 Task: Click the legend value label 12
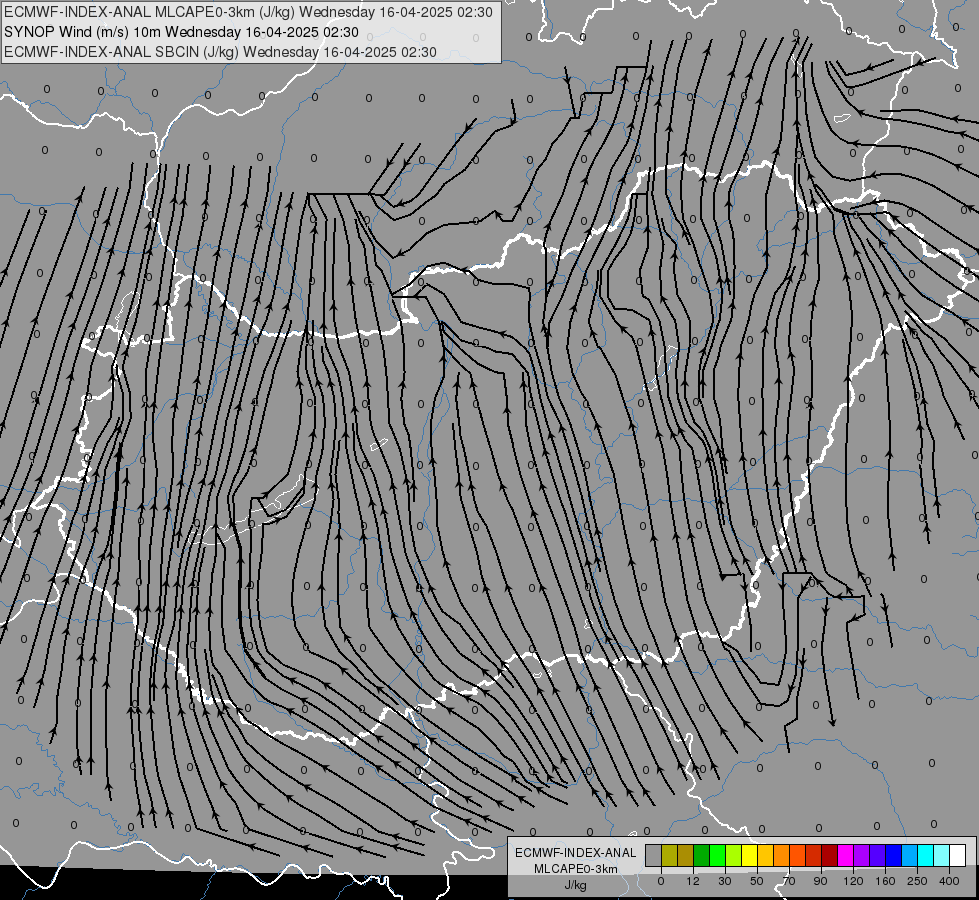tap(693, 881)
